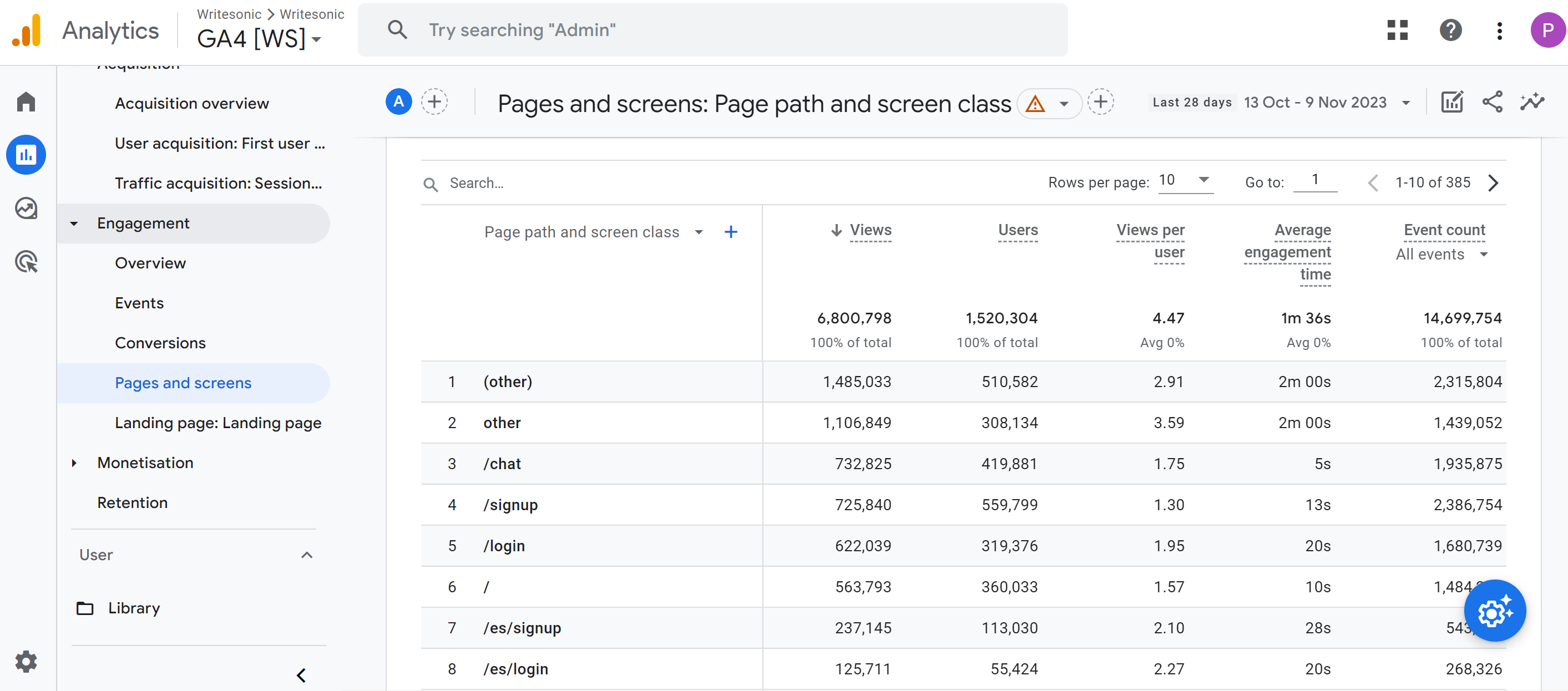Open the Rows per page dropdown
Screen dimensions: 1568x691
(x=1185, y=180)
